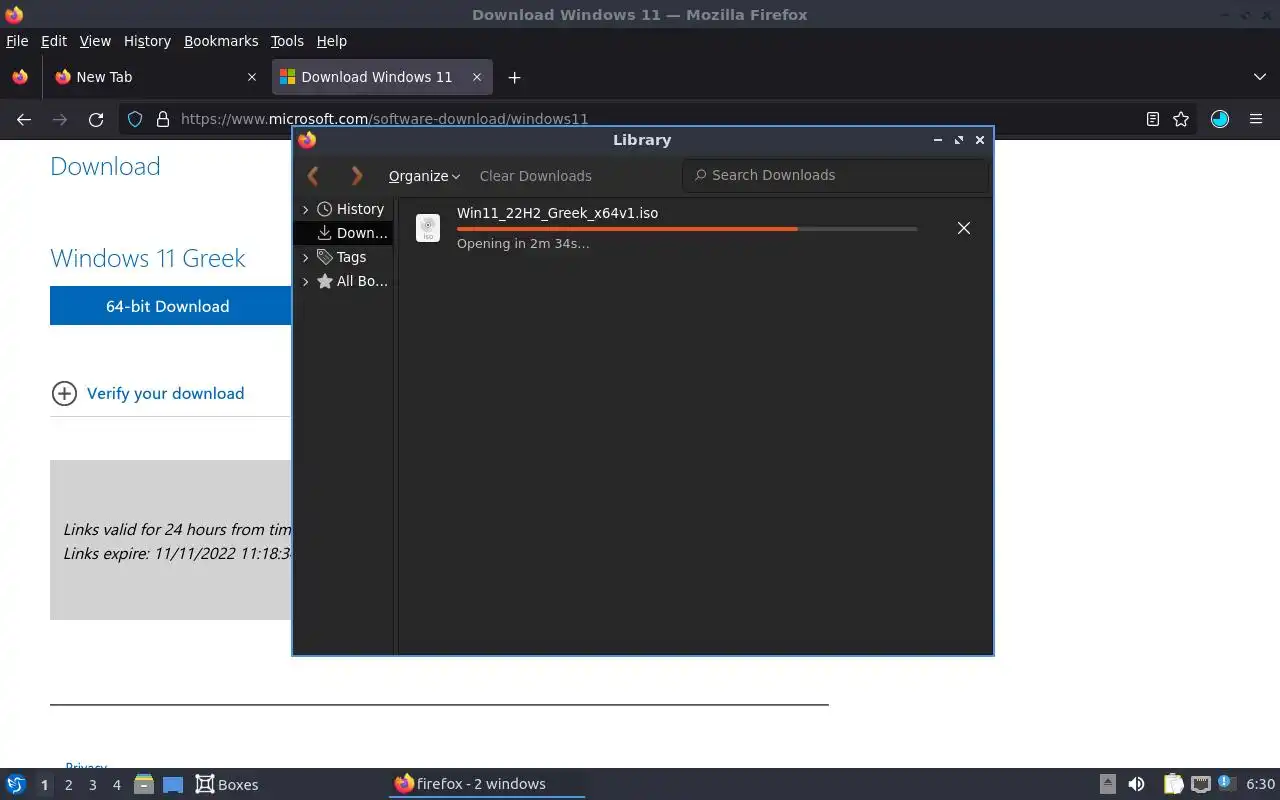Reload the Microsoft download page
This screenshot has width=1280, height=800.
[96, 119]
